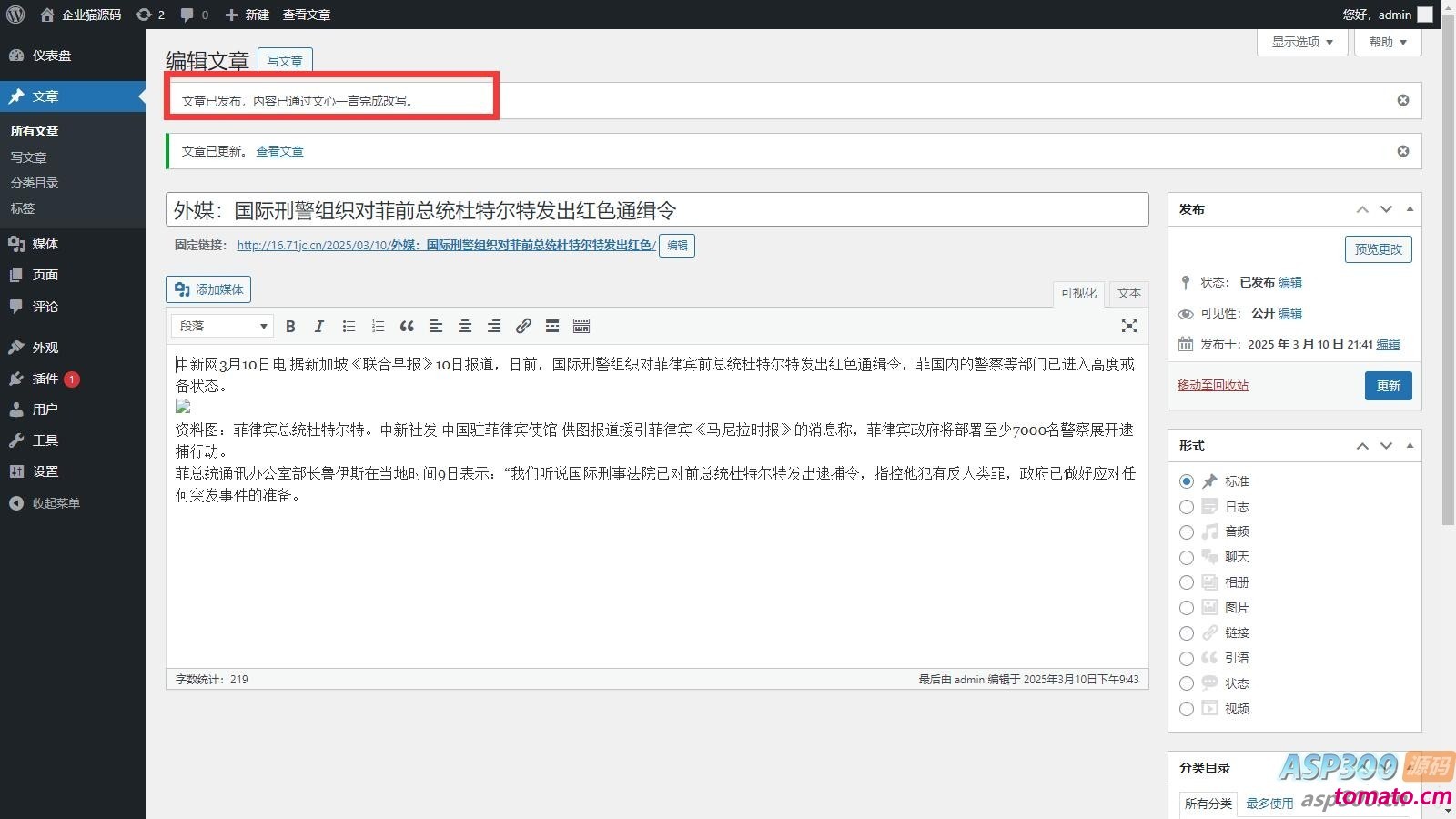
Task: Dismiss the 文章已更新 notice
Action: (1403, 151)
